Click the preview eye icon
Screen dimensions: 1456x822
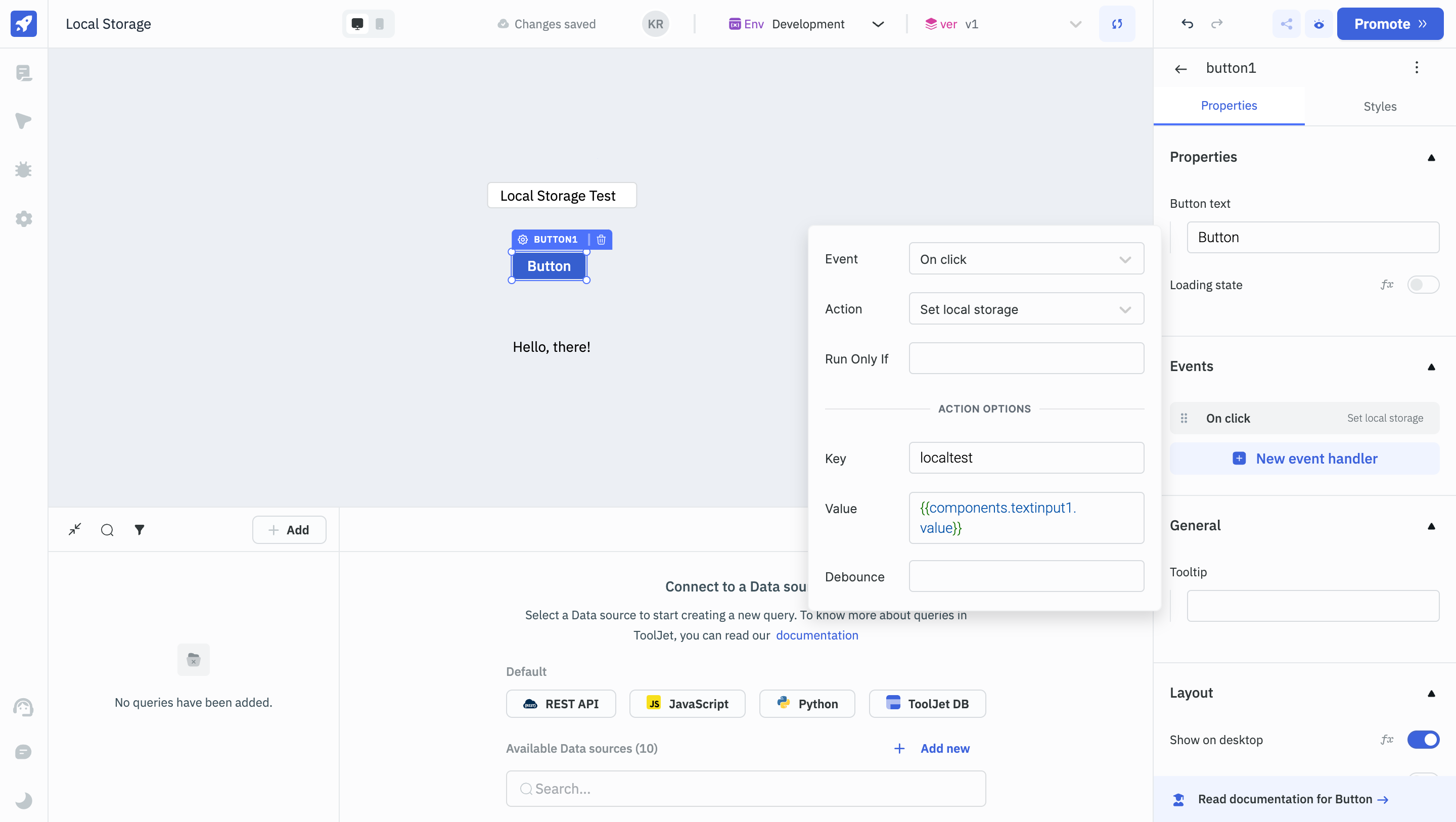[x=1318, y=24]
